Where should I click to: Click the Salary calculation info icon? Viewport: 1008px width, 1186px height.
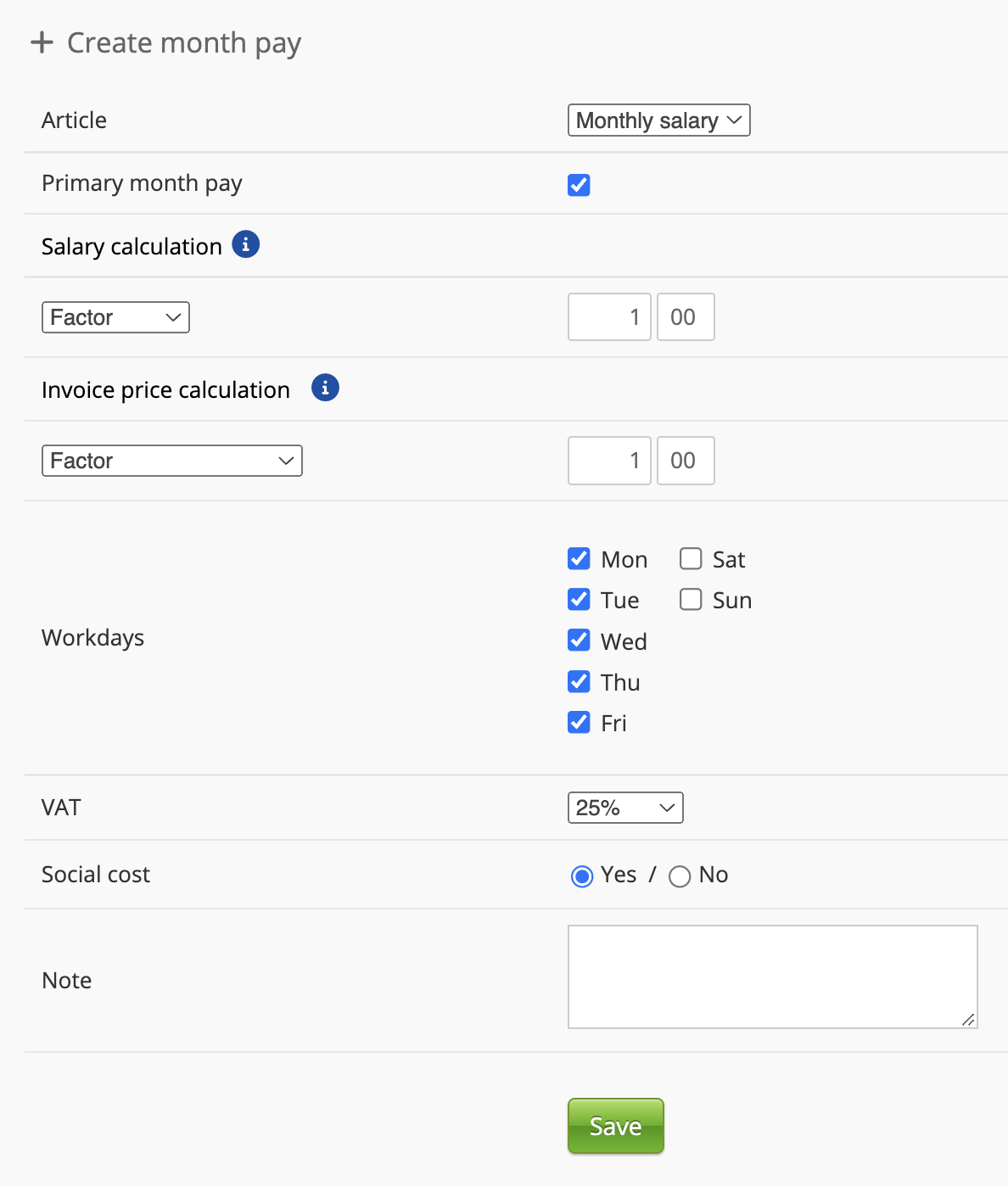pos(245,244)
